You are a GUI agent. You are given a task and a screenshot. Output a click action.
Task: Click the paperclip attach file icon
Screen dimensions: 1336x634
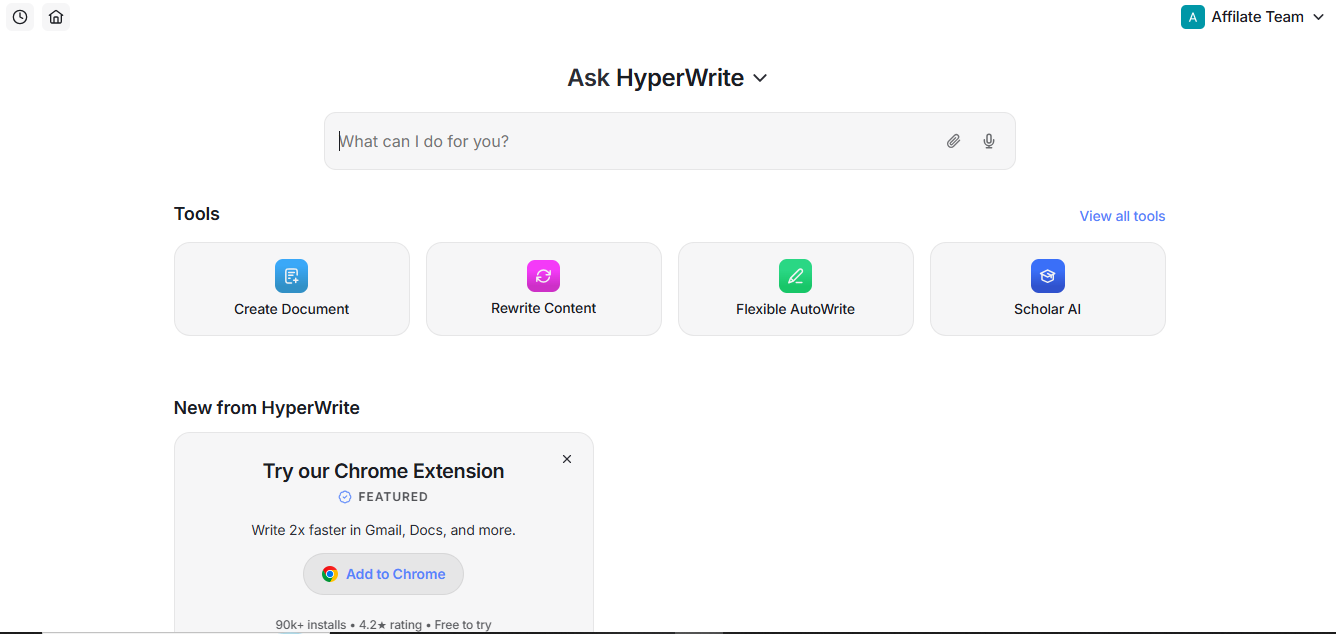point(954,141)
